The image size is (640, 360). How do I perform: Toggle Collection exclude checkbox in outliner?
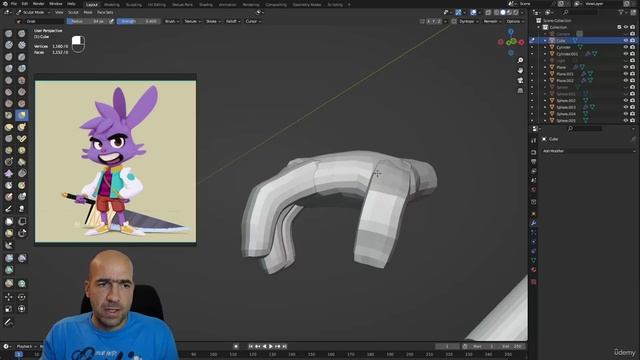pos(619,27)
